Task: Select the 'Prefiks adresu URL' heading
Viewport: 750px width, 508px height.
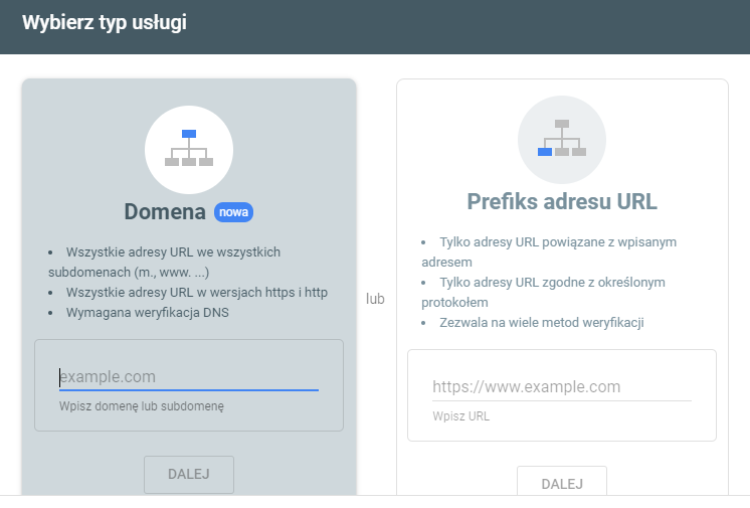Action: click(x=561, y=201)
